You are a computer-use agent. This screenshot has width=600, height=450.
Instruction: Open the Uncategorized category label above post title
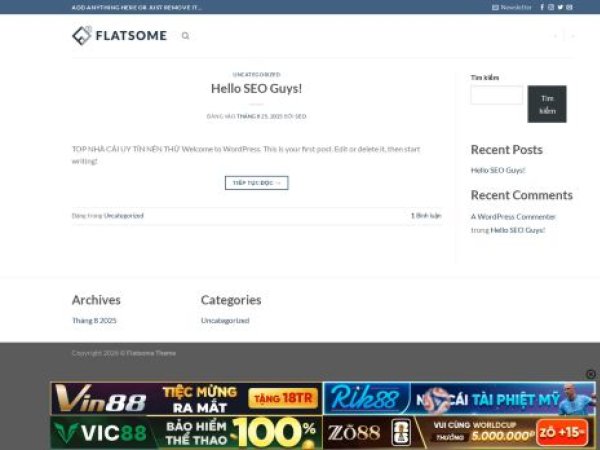256,74
